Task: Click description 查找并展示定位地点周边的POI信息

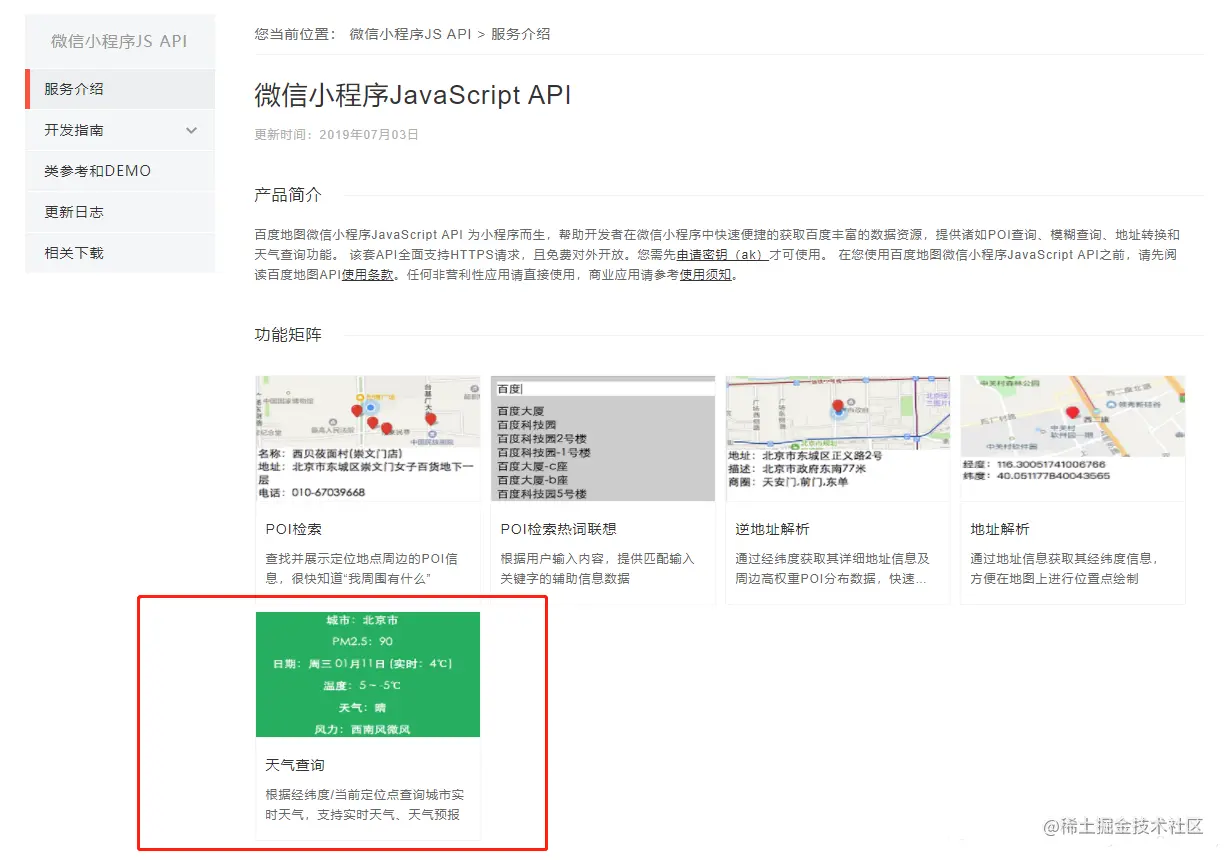Action: (x=363, y=568)
